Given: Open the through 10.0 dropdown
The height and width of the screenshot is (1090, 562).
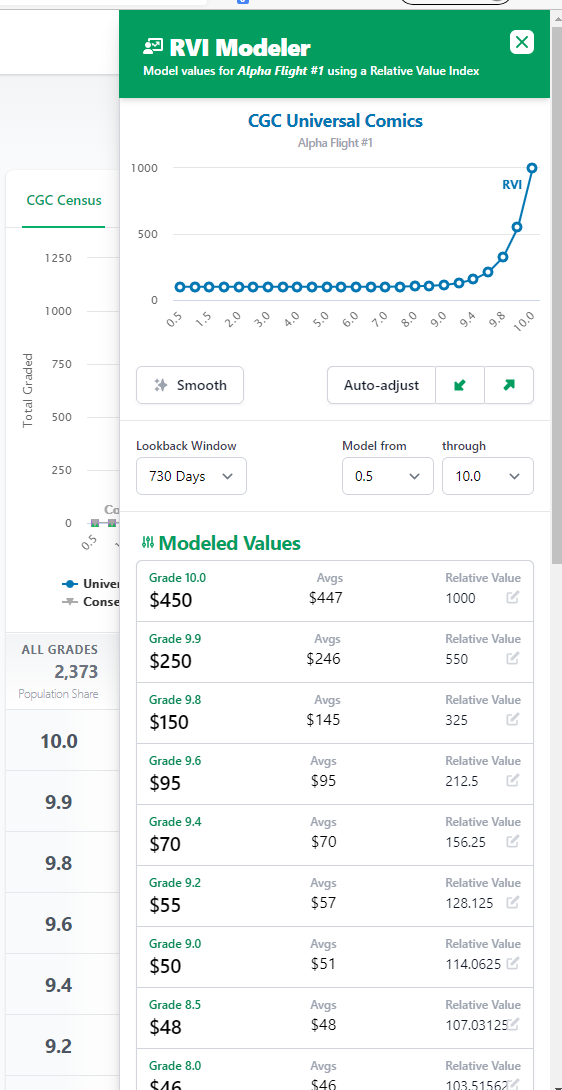Looking at the screenshot, I should [x=488, y=476].
